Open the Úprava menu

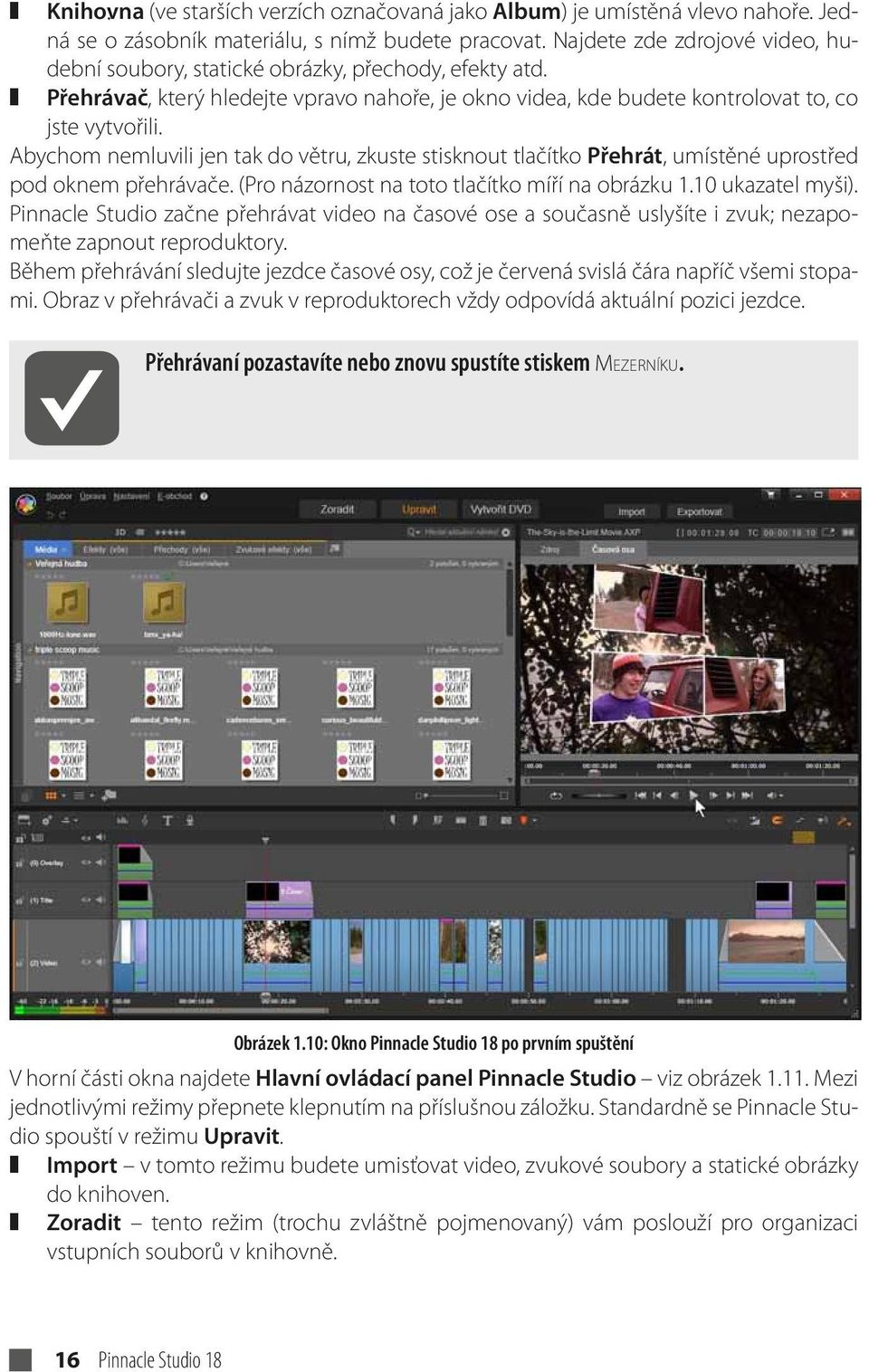[92, 496]
